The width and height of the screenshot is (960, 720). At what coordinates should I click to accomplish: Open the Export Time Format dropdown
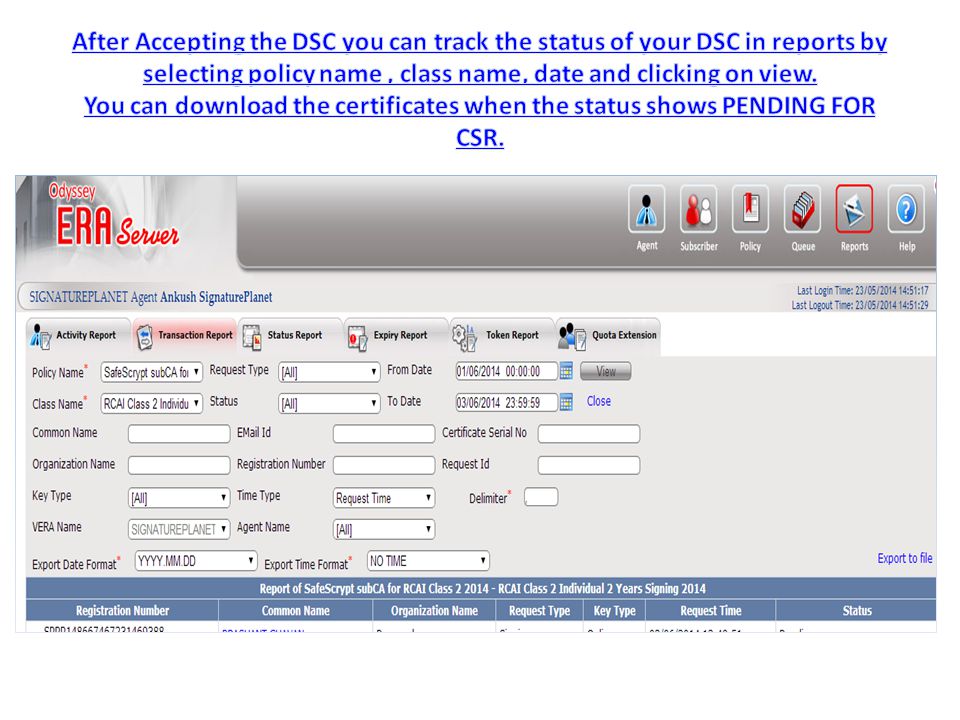click(x=428, y=561)
